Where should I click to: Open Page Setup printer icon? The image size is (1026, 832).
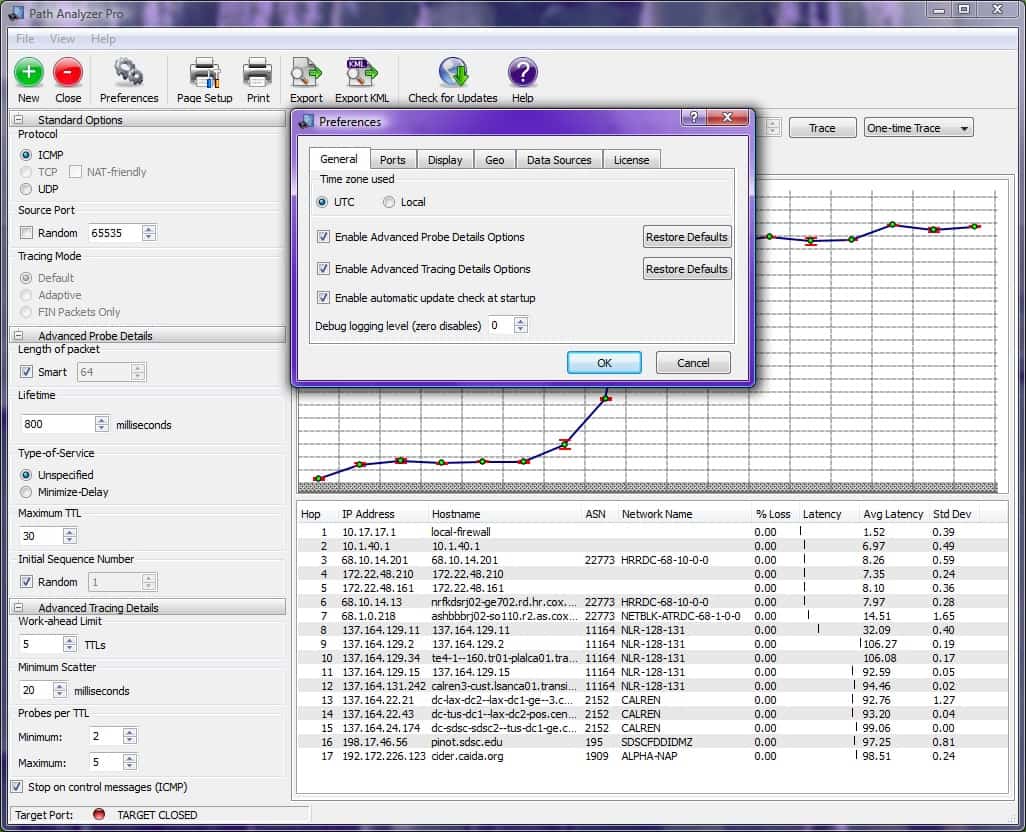[x=205, y=72]
